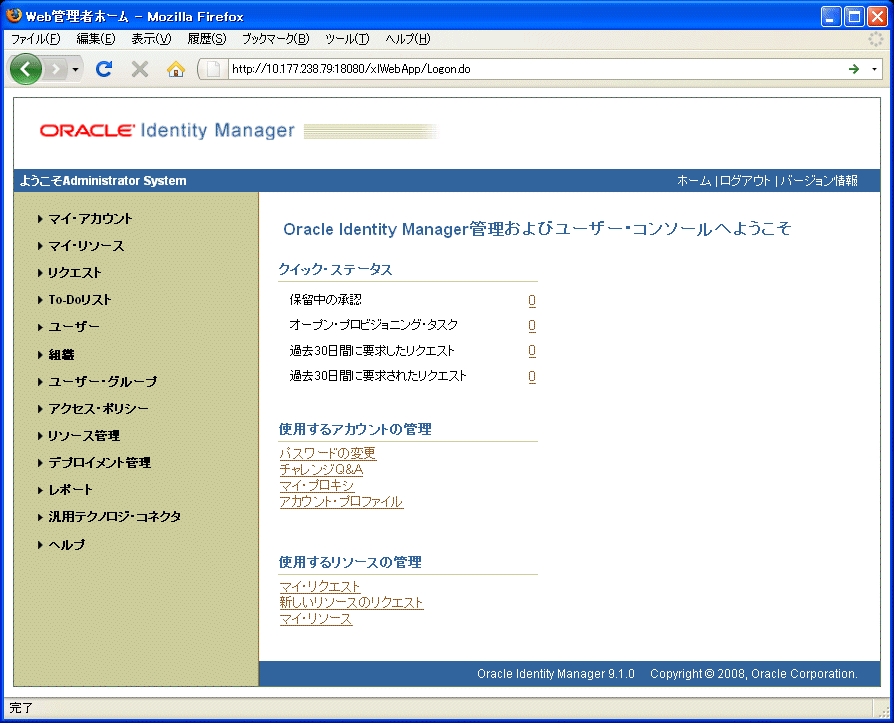Open the back/forward history dropdown arrow
The width and height of the screenshot is (894, 723).
[75, 70]
